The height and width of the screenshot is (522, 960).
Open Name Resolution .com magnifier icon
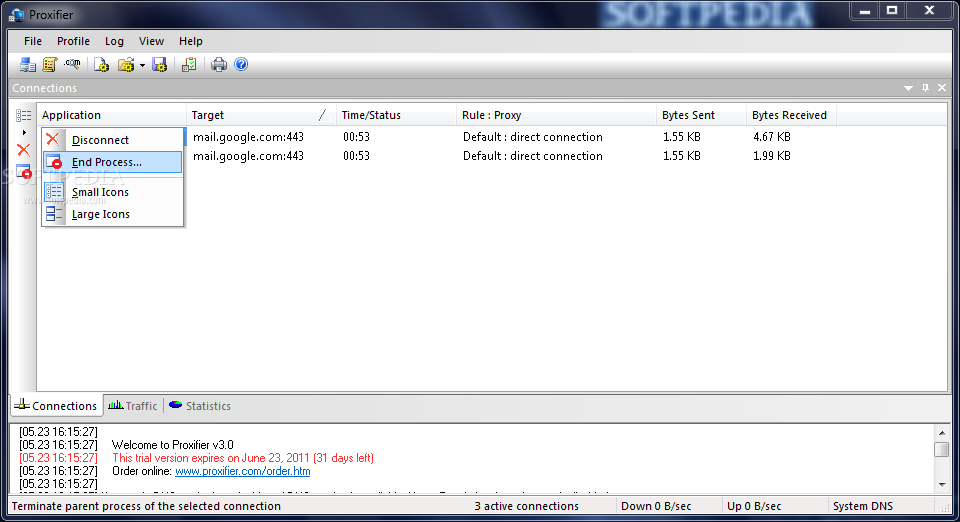pos(72,64)
